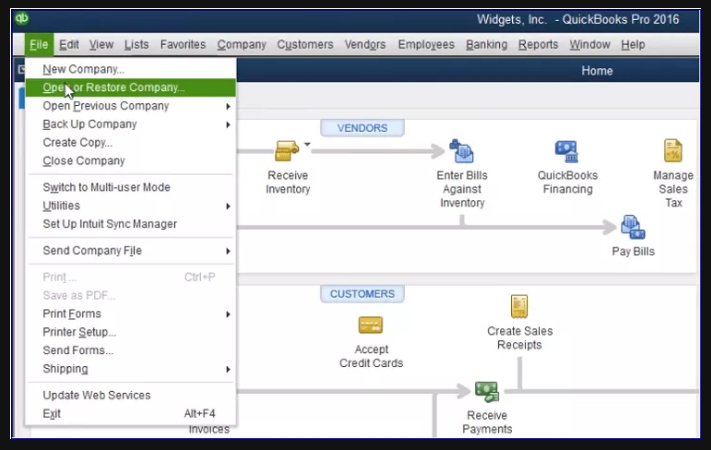Image resolution: width=711 pixels, height=450 pixels.
Task: Open Printer Setup from the menu
Action: click(x=131, y=332)
